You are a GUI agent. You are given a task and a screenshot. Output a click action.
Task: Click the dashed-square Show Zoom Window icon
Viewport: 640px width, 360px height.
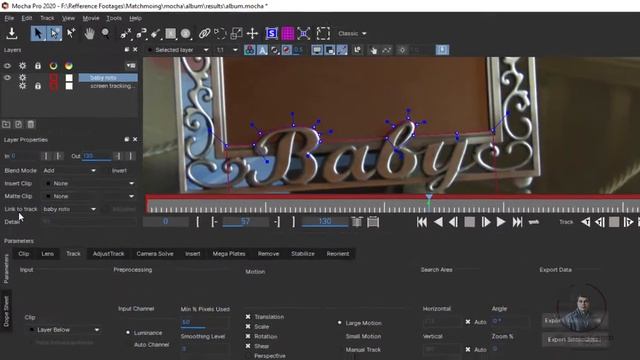(x=323, y=33)
